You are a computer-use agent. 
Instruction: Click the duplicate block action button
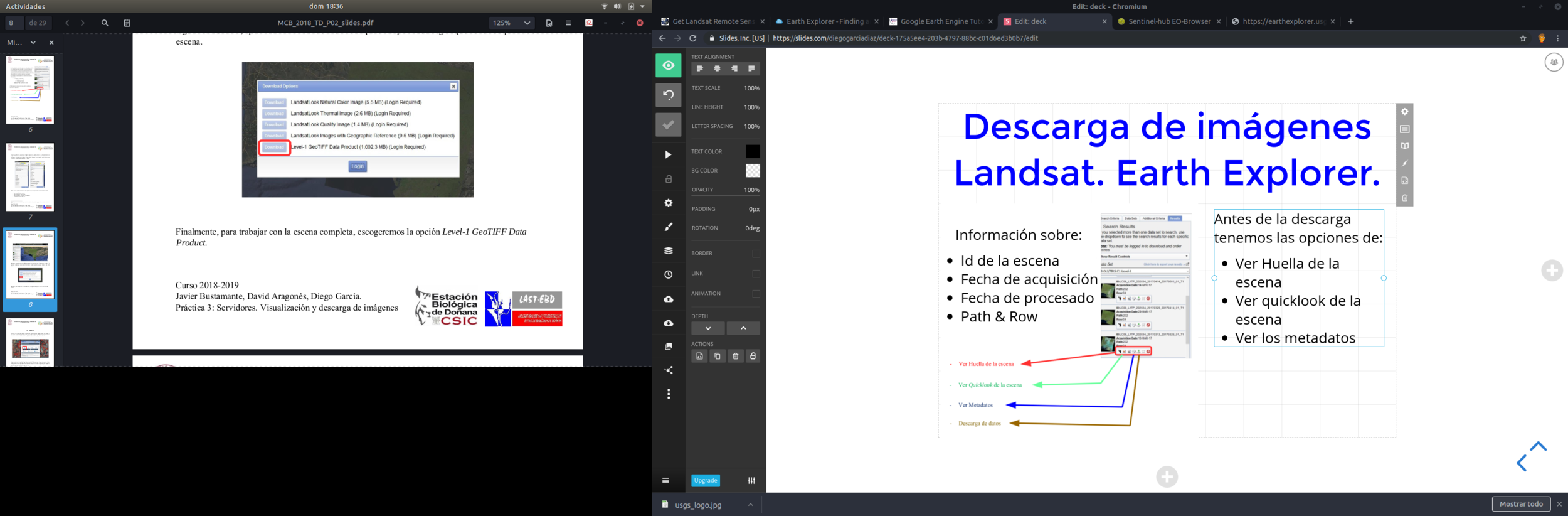point(717,356)
